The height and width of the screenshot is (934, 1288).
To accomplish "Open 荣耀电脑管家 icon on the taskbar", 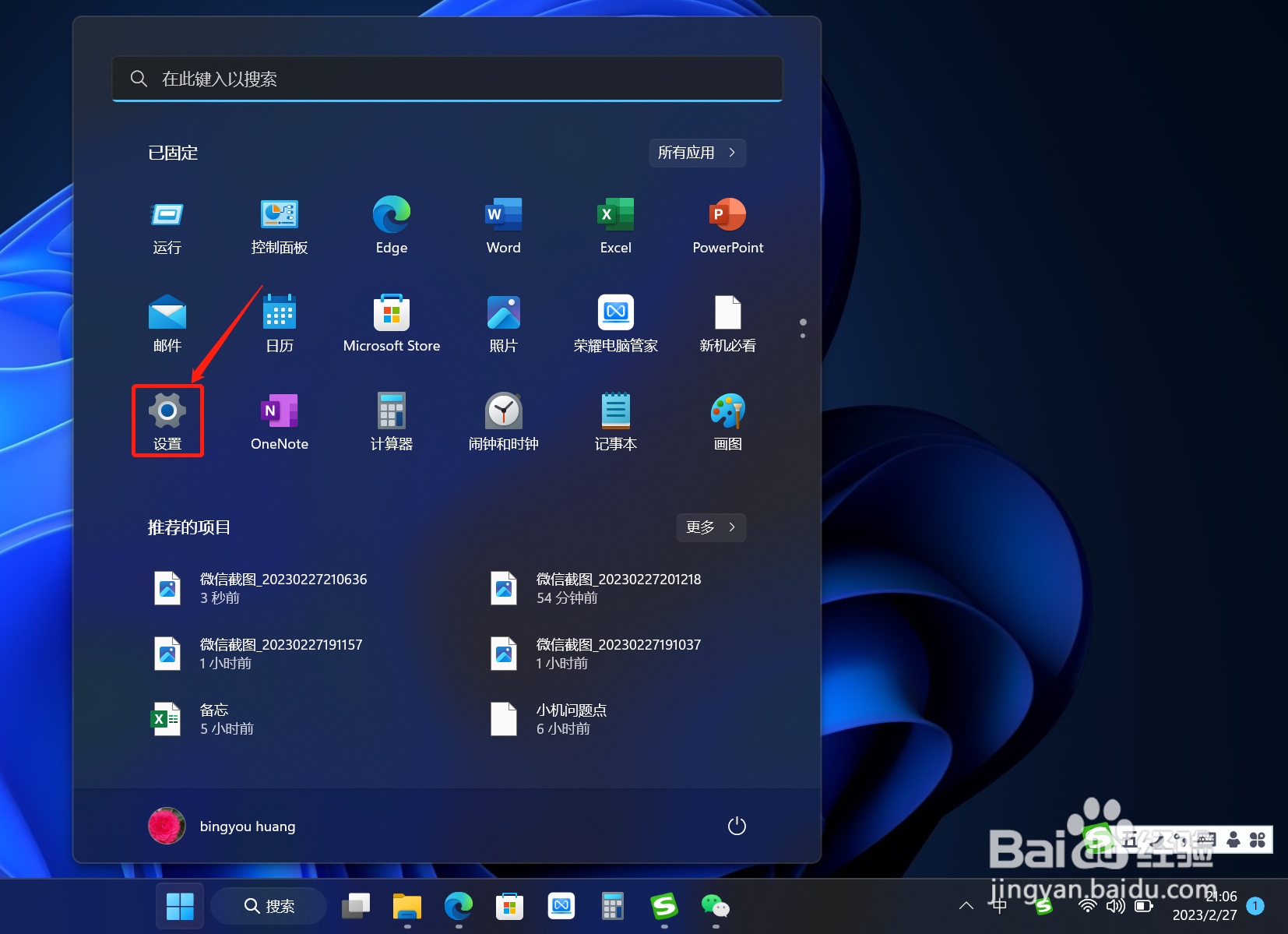I will tap(561, 907).
